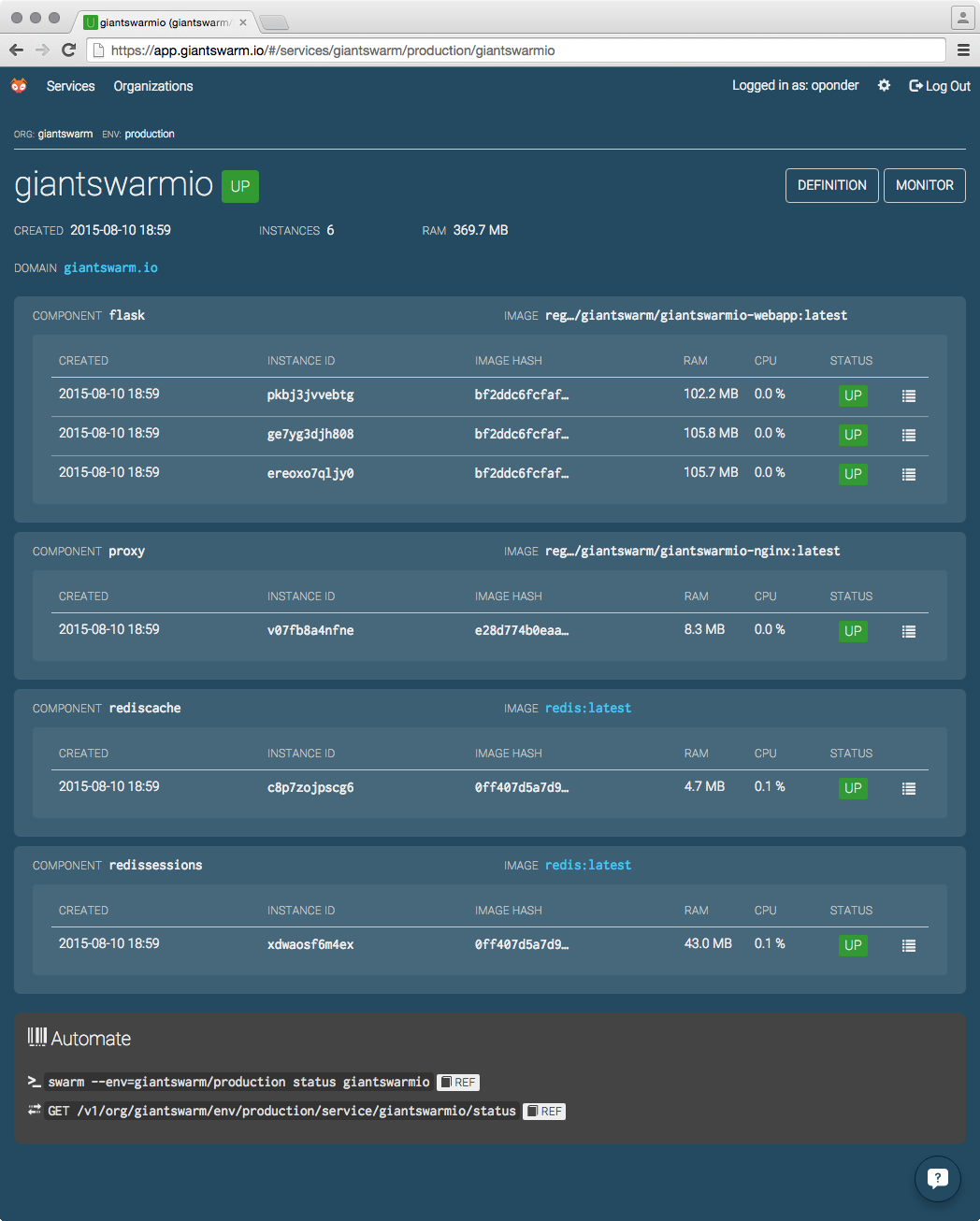Reload the page
980x1221 pixels.
click(x=68, y=50)
